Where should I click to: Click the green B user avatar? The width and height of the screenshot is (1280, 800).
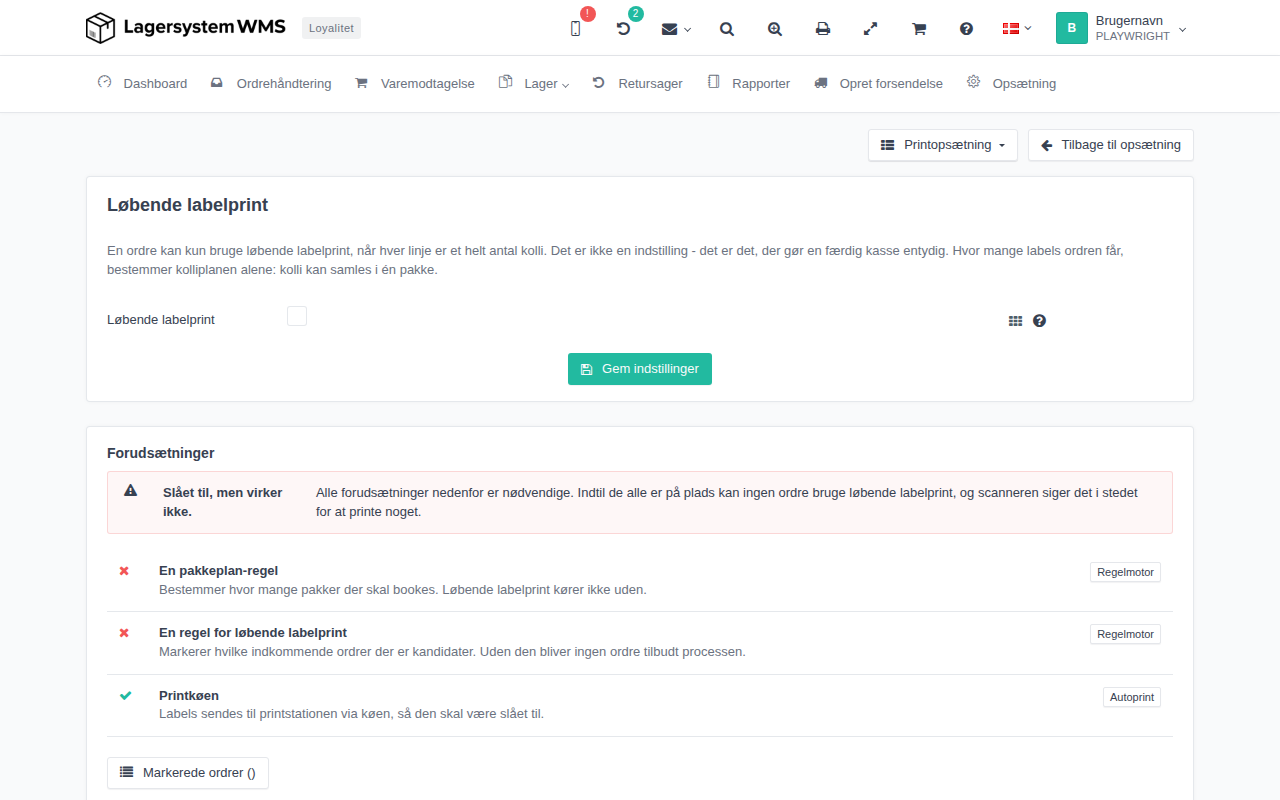[x=1072, y=28]
